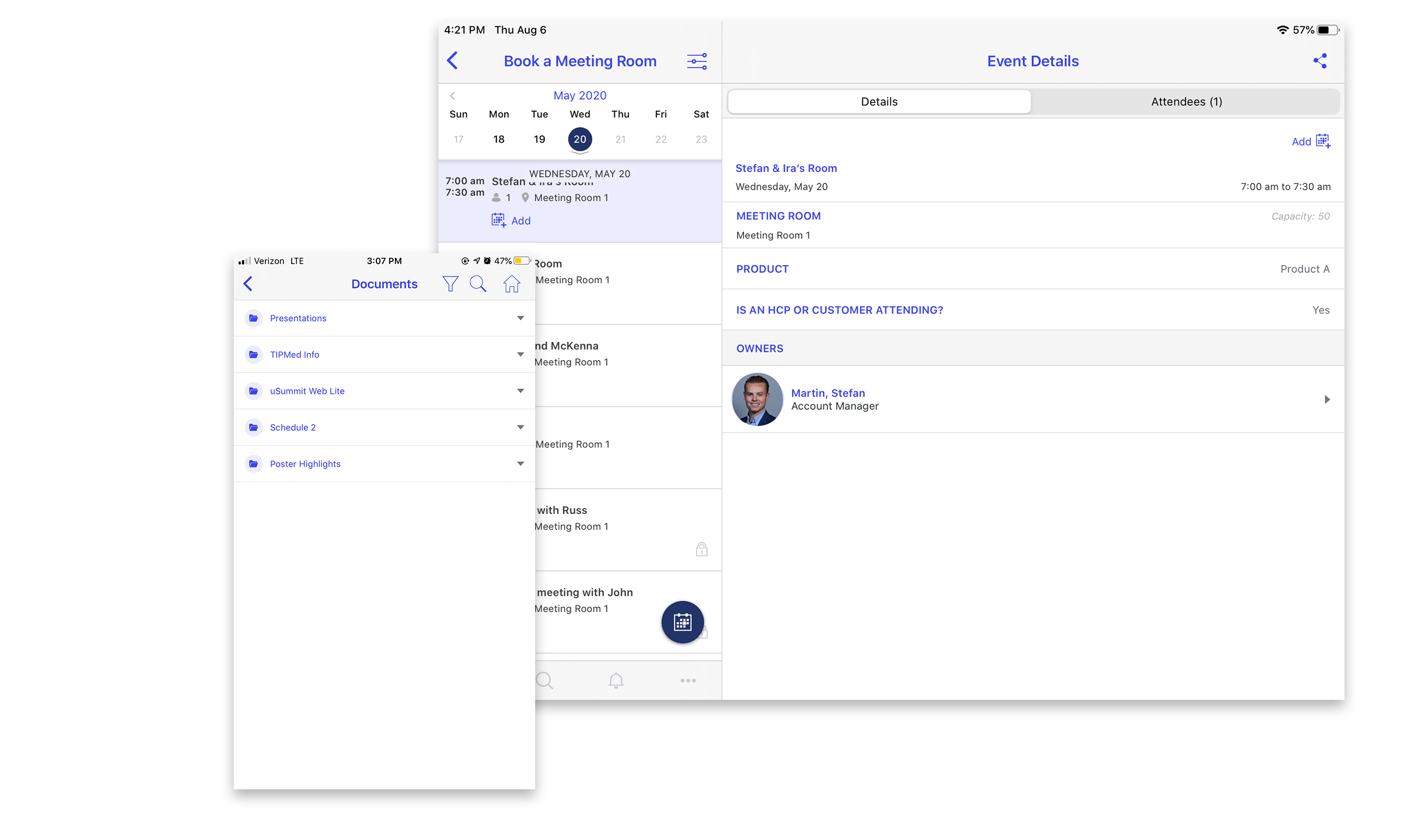The height and width of the screenshot is (840, 1406).
Task: Search within Documents
Action: [x=478, y=284]
